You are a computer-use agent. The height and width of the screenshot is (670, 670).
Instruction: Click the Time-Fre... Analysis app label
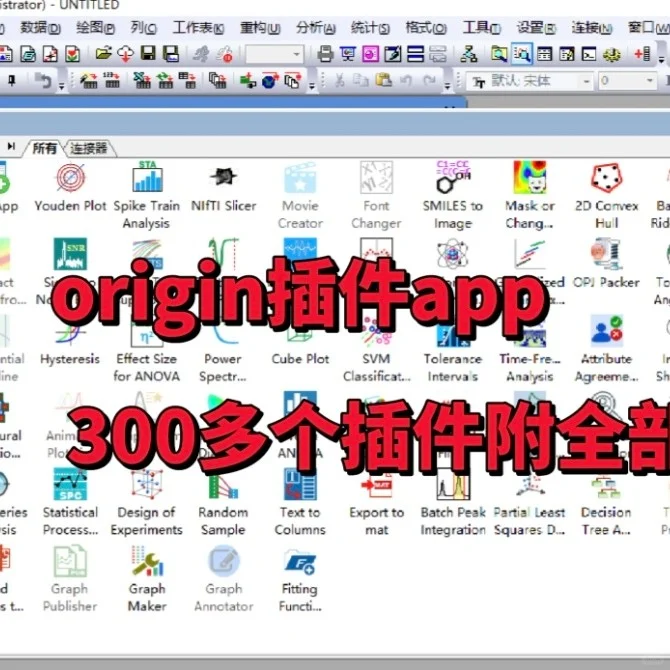[530, 367]
